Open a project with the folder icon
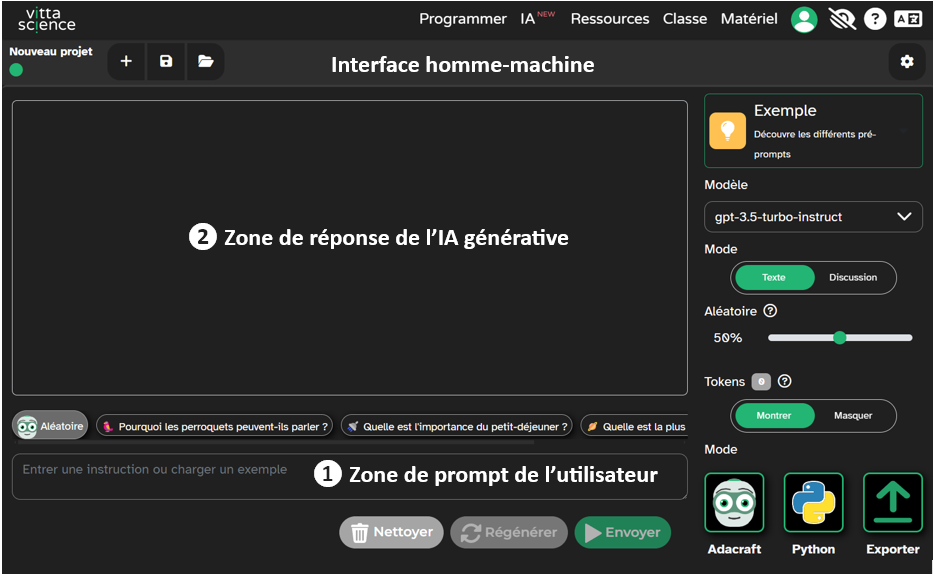The image size is (935, 575). tap(206, 62)
